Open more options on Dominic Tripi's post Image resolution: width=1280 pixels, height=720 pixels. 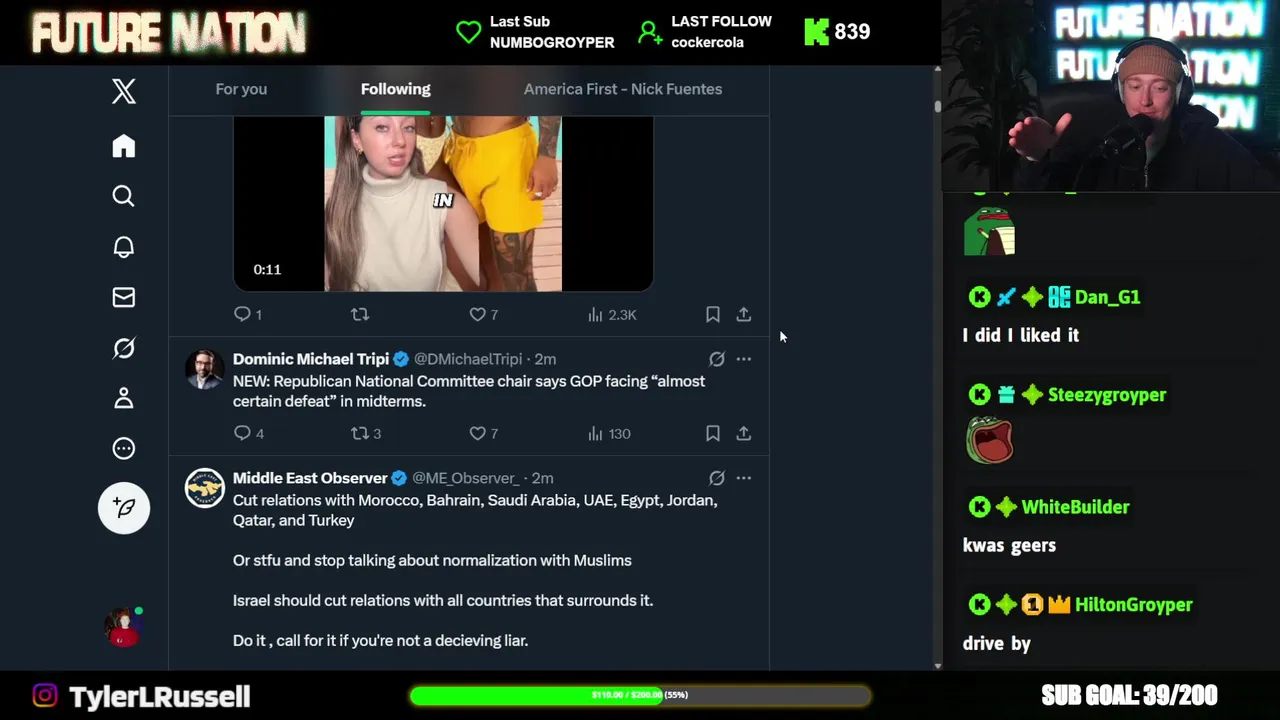pos(744,359)
